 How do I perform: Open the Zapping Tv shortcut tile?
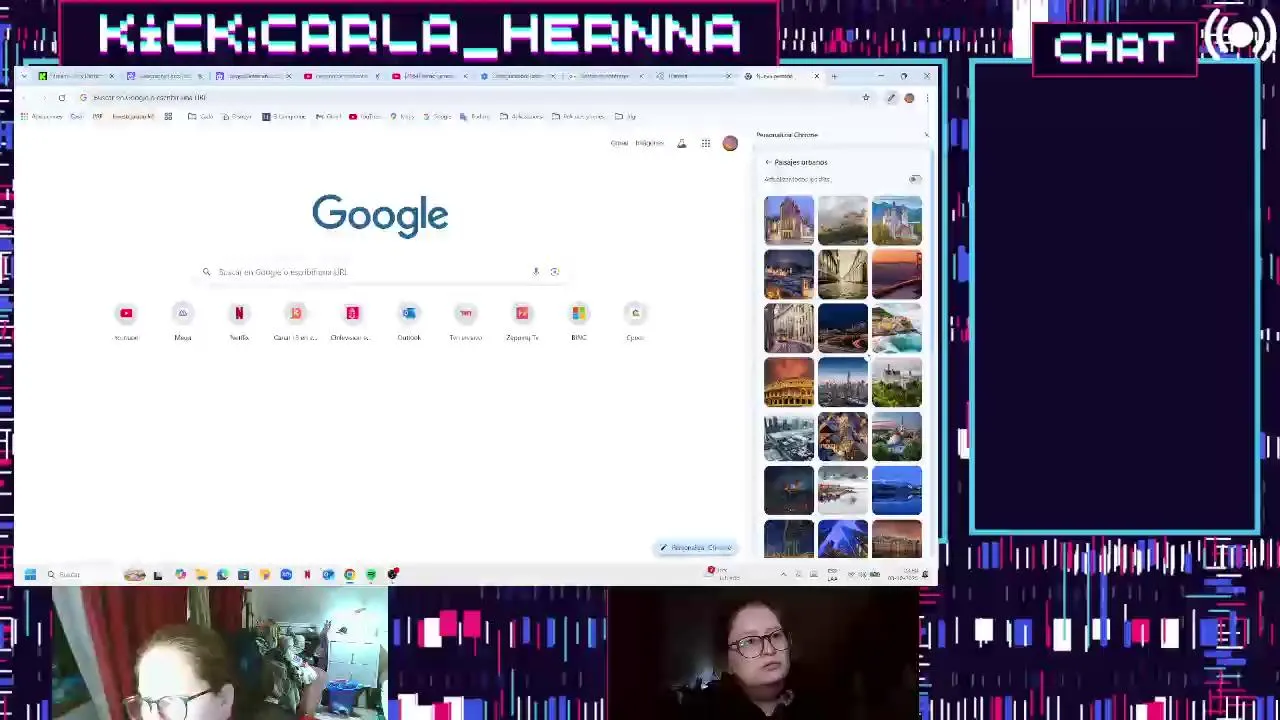tap(522, 322)
